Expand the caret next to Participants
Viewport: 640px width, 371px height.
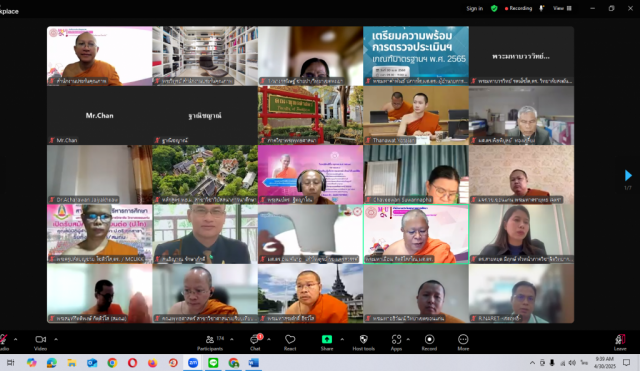click(232, 339)
